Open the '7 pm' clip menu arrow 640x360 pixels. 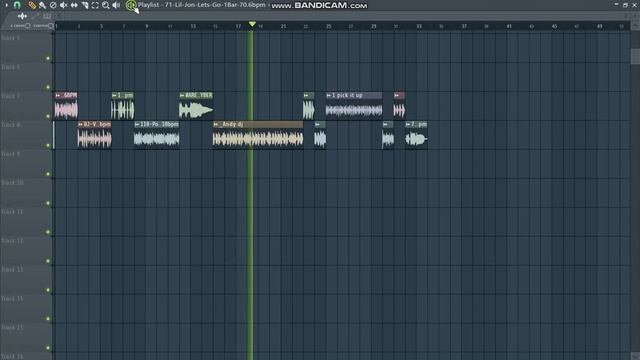(x=408, y=124)
